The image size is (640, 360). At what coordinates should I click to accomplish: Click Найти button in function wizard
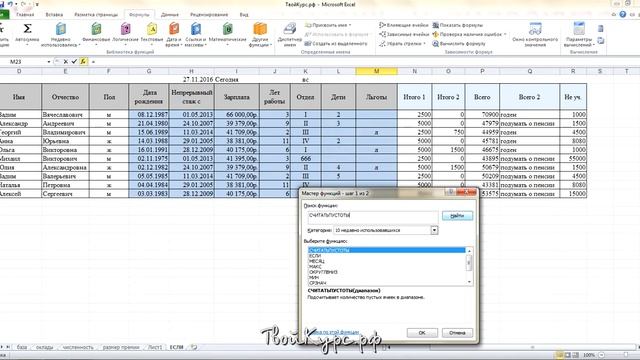[x=457, y=216]
